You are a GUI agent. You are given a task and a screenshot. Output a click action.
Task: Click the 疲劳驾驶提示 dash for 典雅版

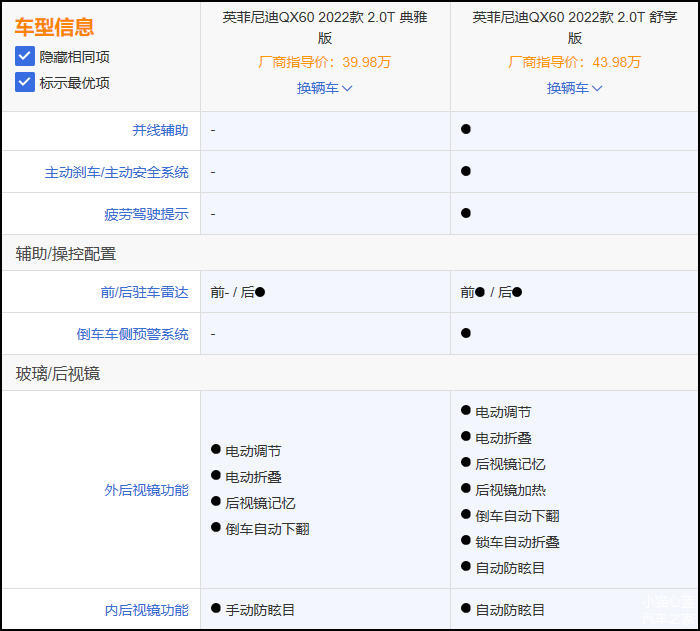[x=213, y=214]
